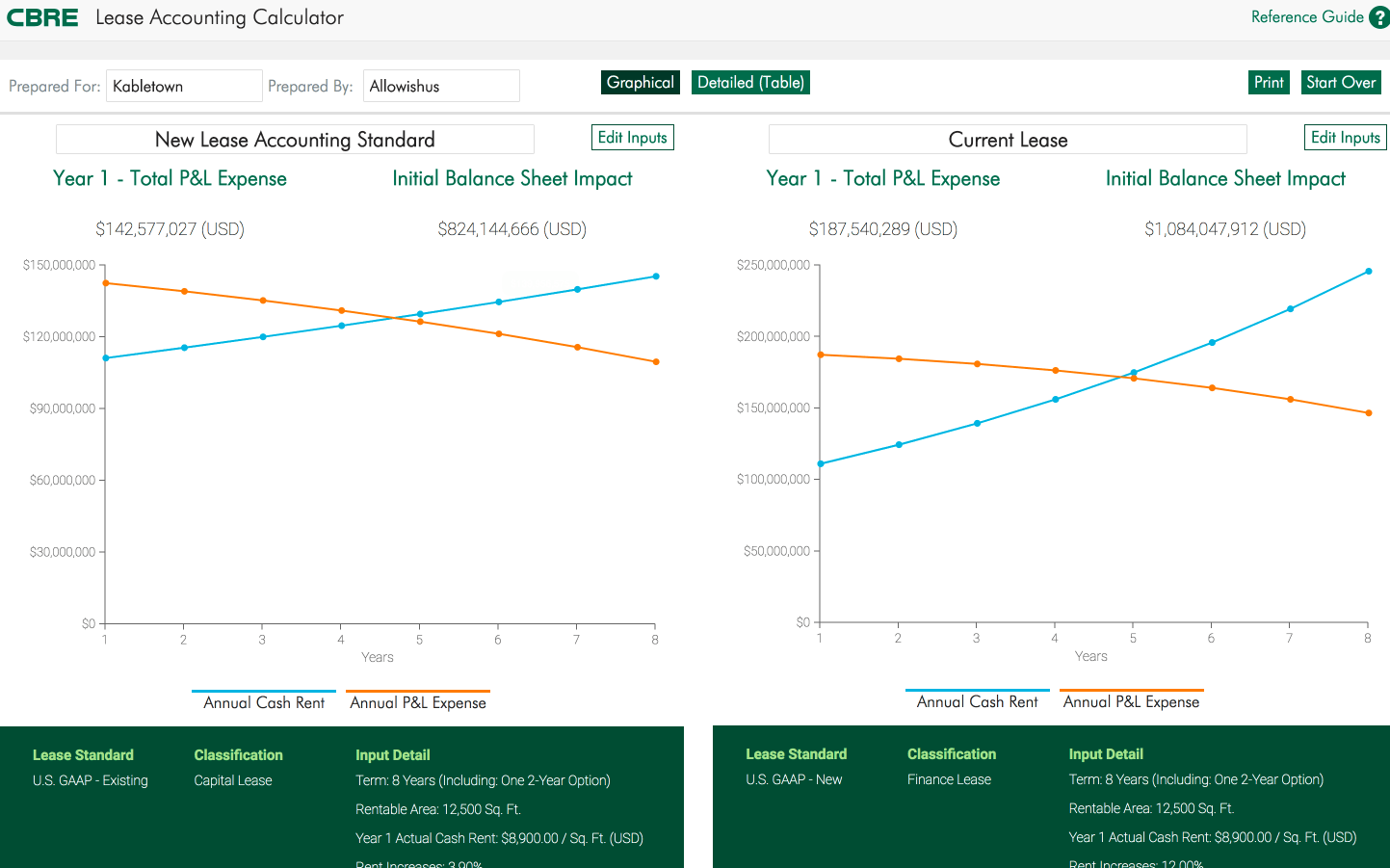
Task: Click the $142,577,027 (USD) value
Action: [170, 229]
